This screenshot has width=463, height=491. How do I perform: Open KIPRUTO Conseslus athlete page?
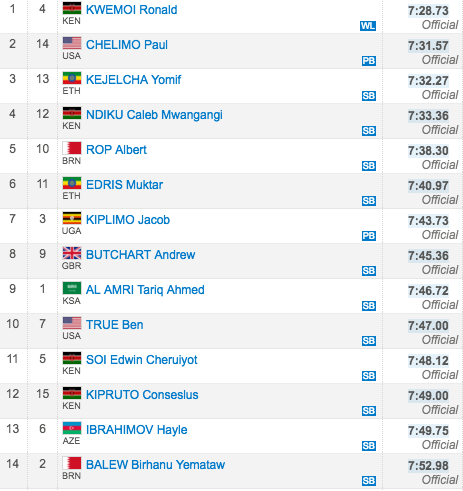click(142, 395)
